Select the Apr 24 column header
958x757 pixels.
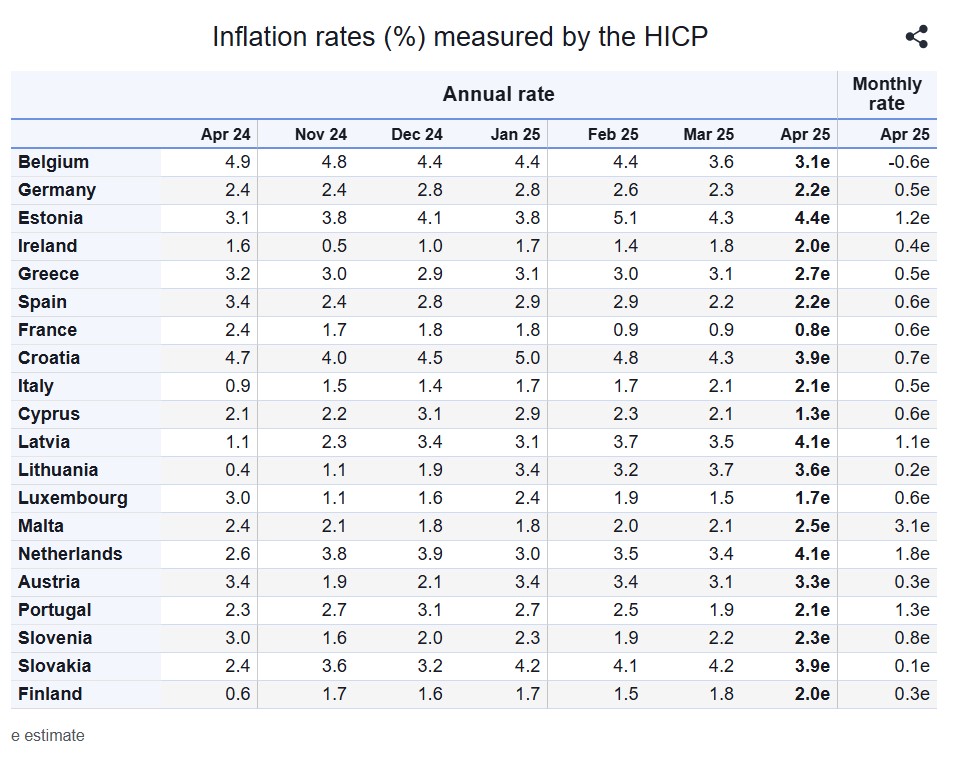click(225, 134)
